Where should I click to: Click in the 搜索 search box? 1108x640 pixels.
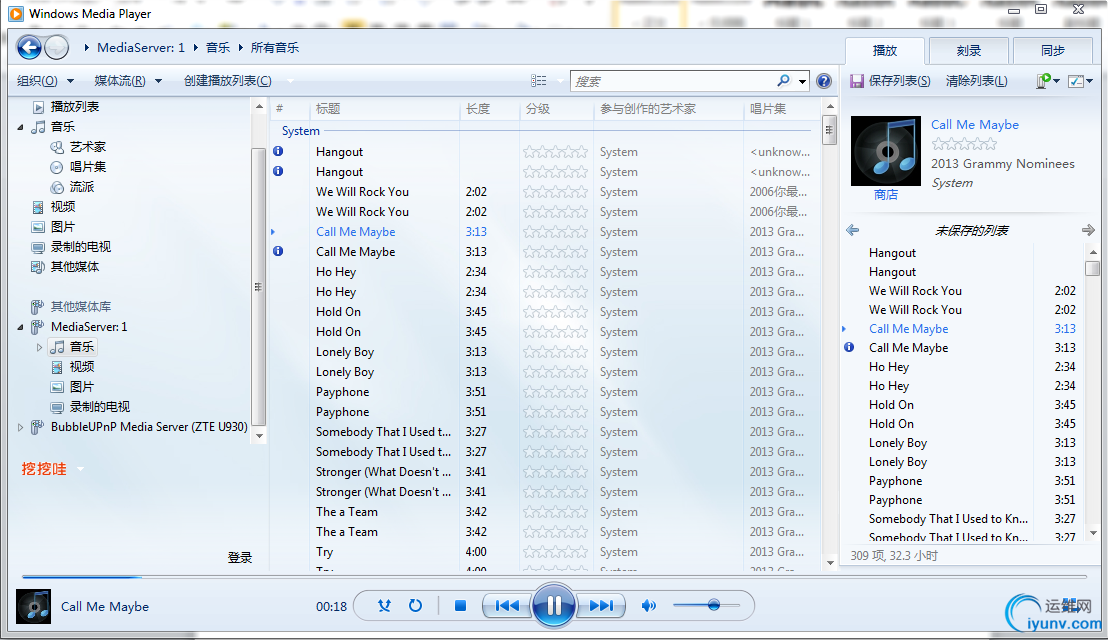[x=673, y=81]
